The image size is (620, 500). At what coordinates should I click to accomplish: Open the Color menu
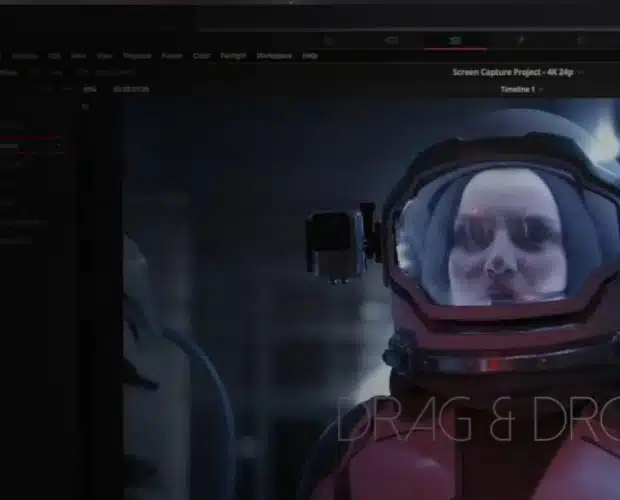pos(201,56)
